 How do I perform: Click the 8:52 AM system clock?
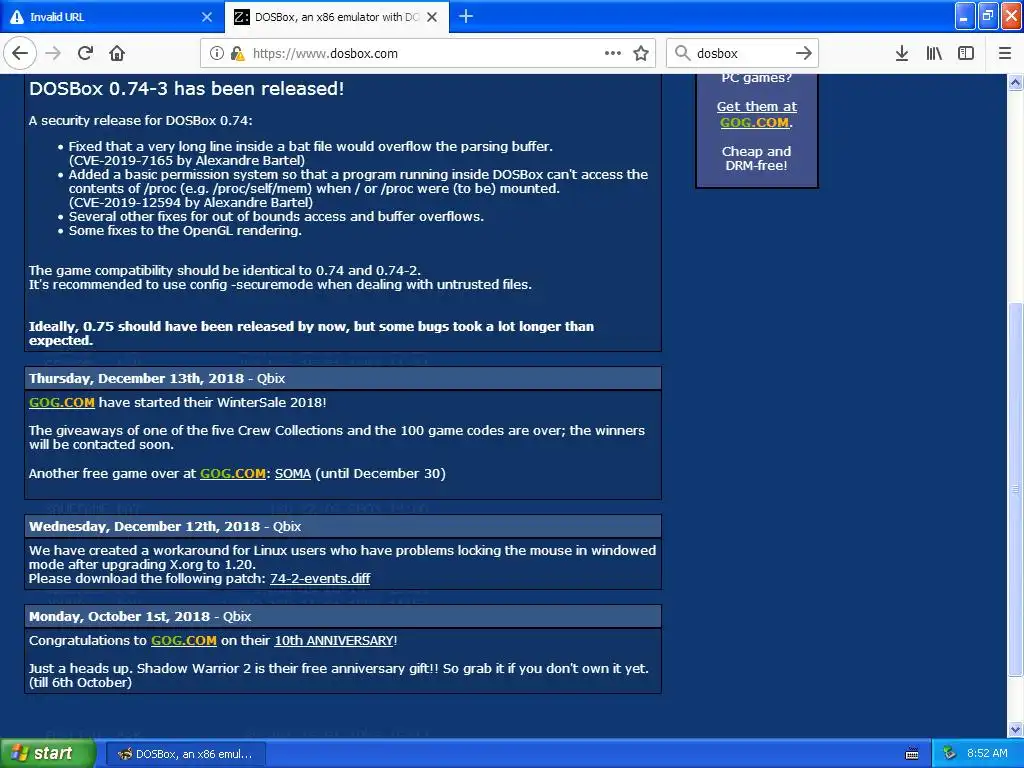(987, 754)
